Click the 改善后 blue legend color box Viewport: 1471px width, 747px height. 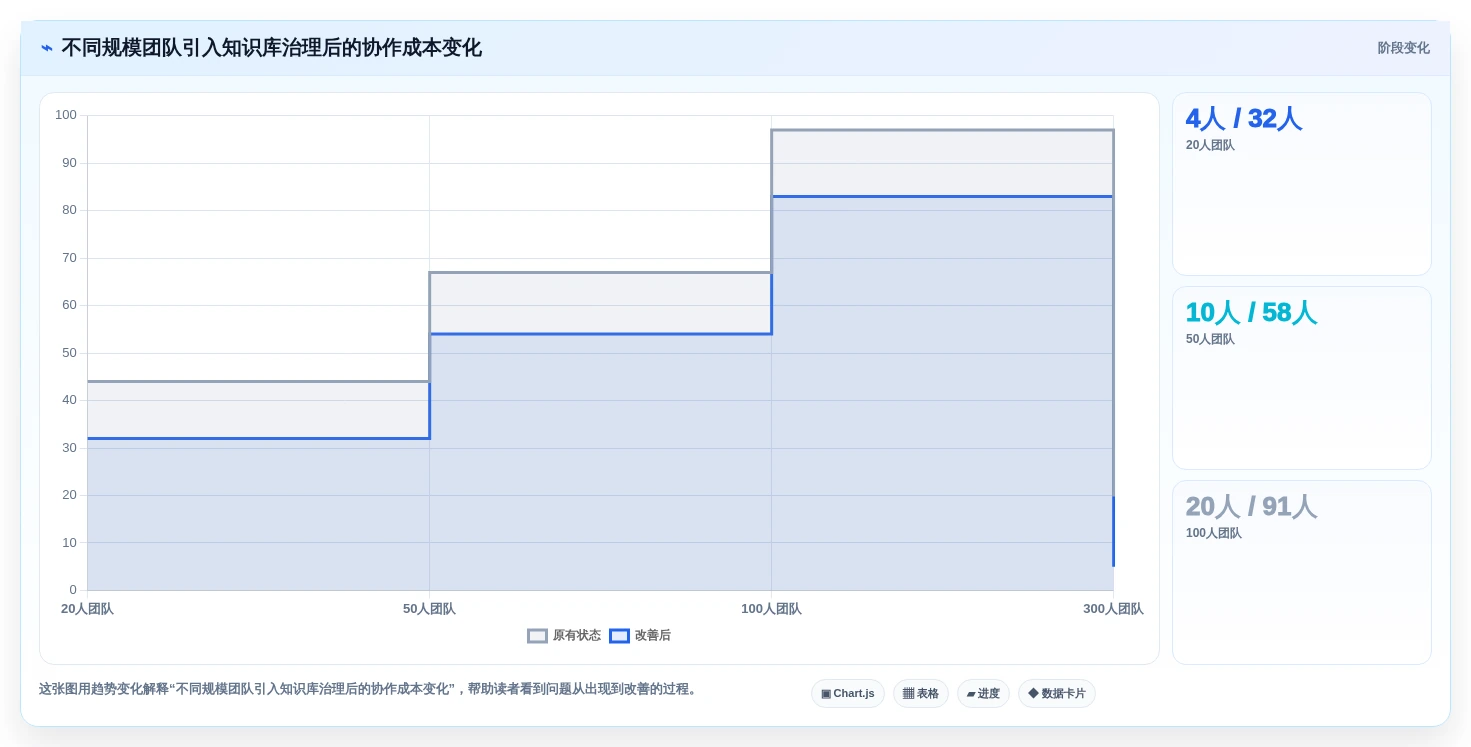coord(620,636)
